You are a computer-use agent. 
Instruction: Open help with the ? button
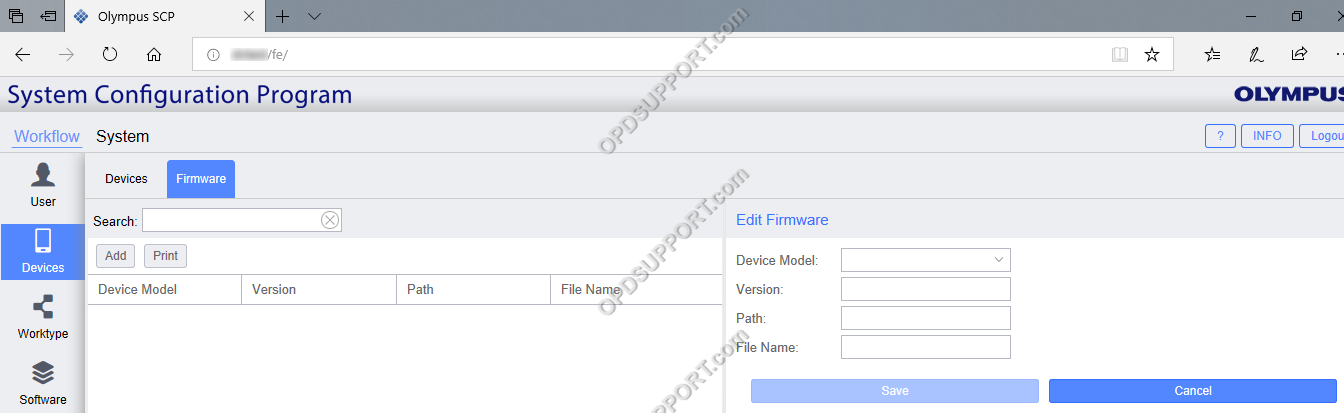(x=1220, y=136)
